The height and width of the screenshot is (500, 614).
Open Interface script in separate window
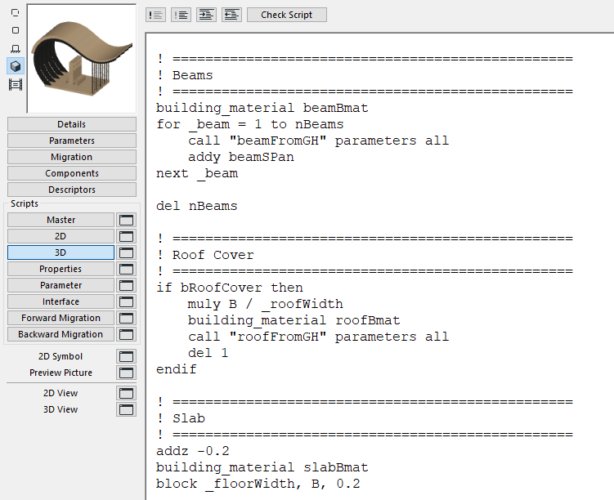[127, 302]
